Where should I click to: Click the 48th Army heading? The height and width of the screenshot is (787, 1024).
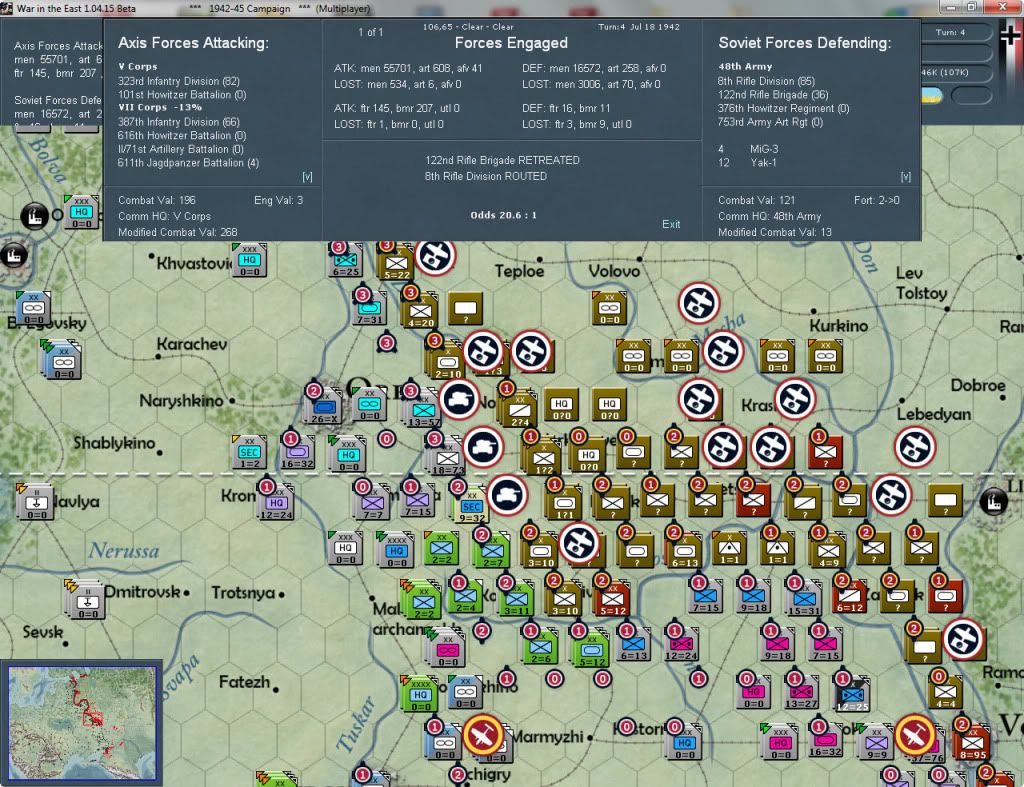745,67
